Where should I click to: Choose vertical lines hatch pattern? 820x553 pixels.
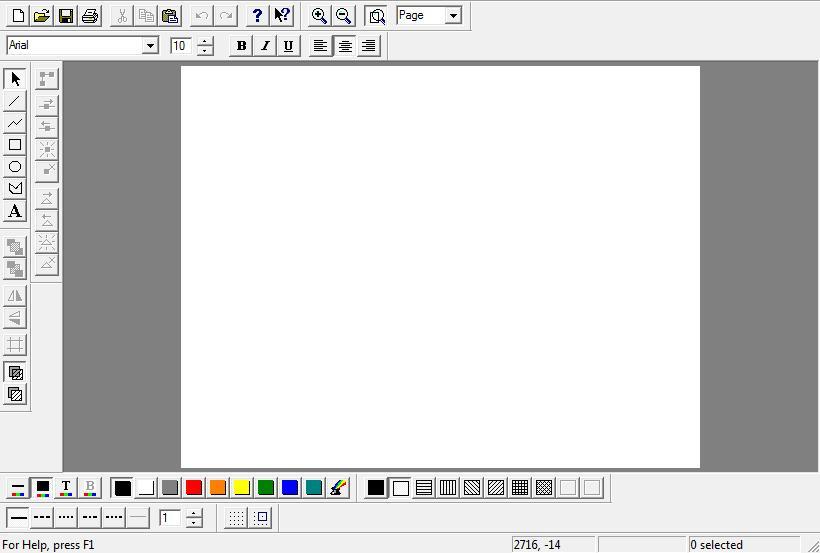point(448,488)
